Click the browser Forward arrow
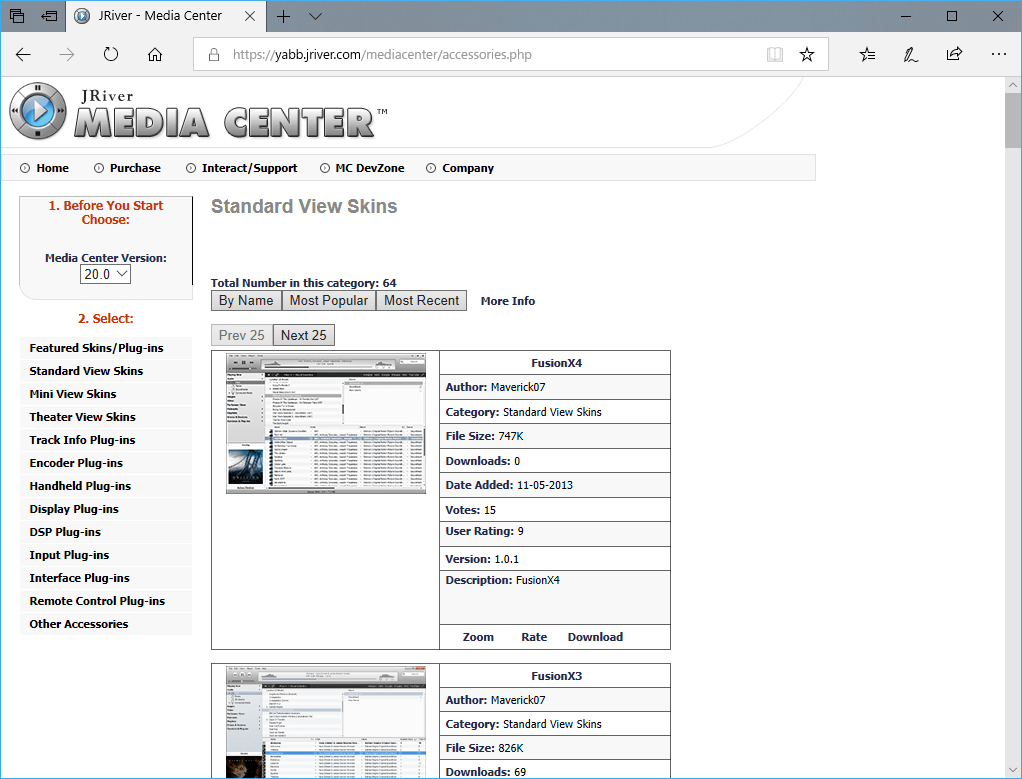The image size is (1022, 779). pyautogui.click(x=67, y=55)
